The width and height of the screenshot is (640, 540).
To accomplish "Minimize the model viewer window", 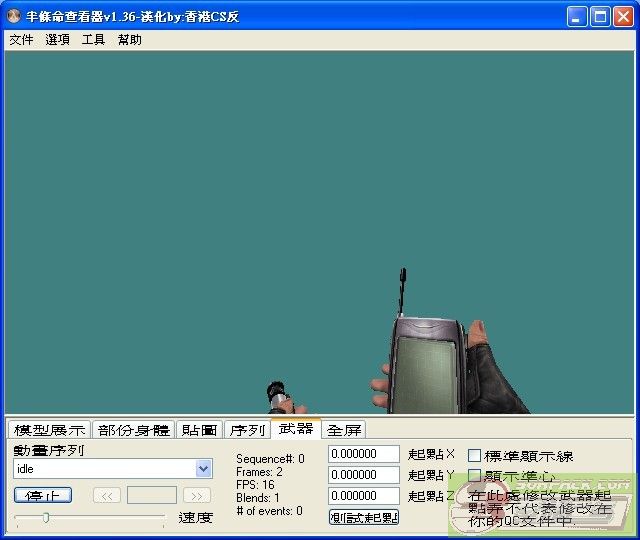I will pyautogui.click(x=577, y=17).
